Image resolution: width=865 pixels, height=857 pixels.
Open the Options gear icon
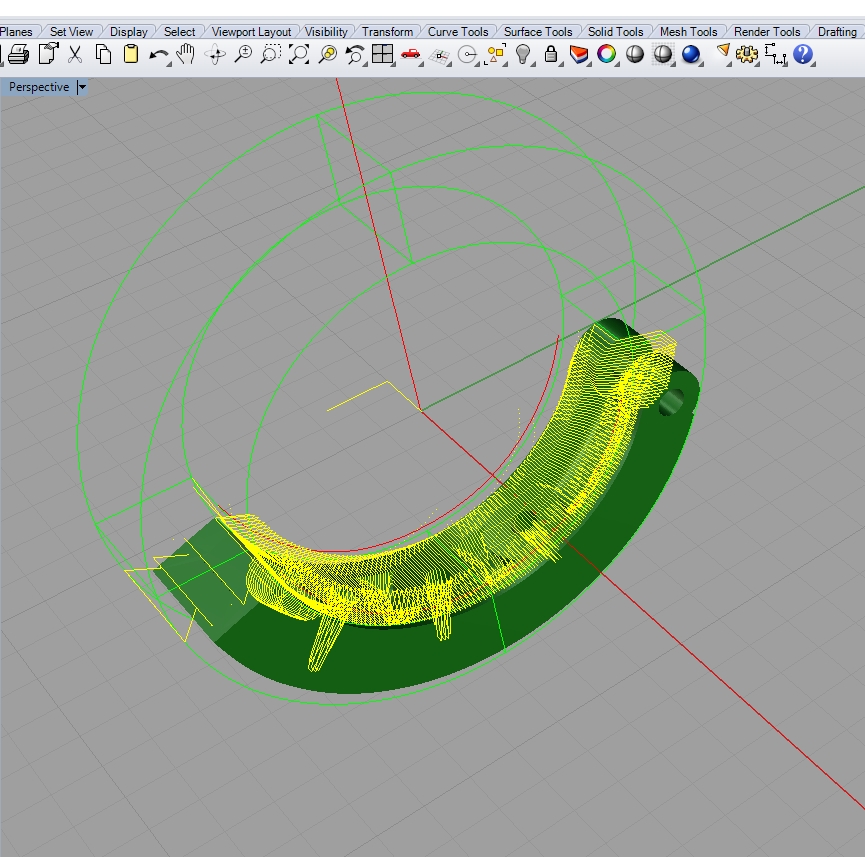[746, 55]
